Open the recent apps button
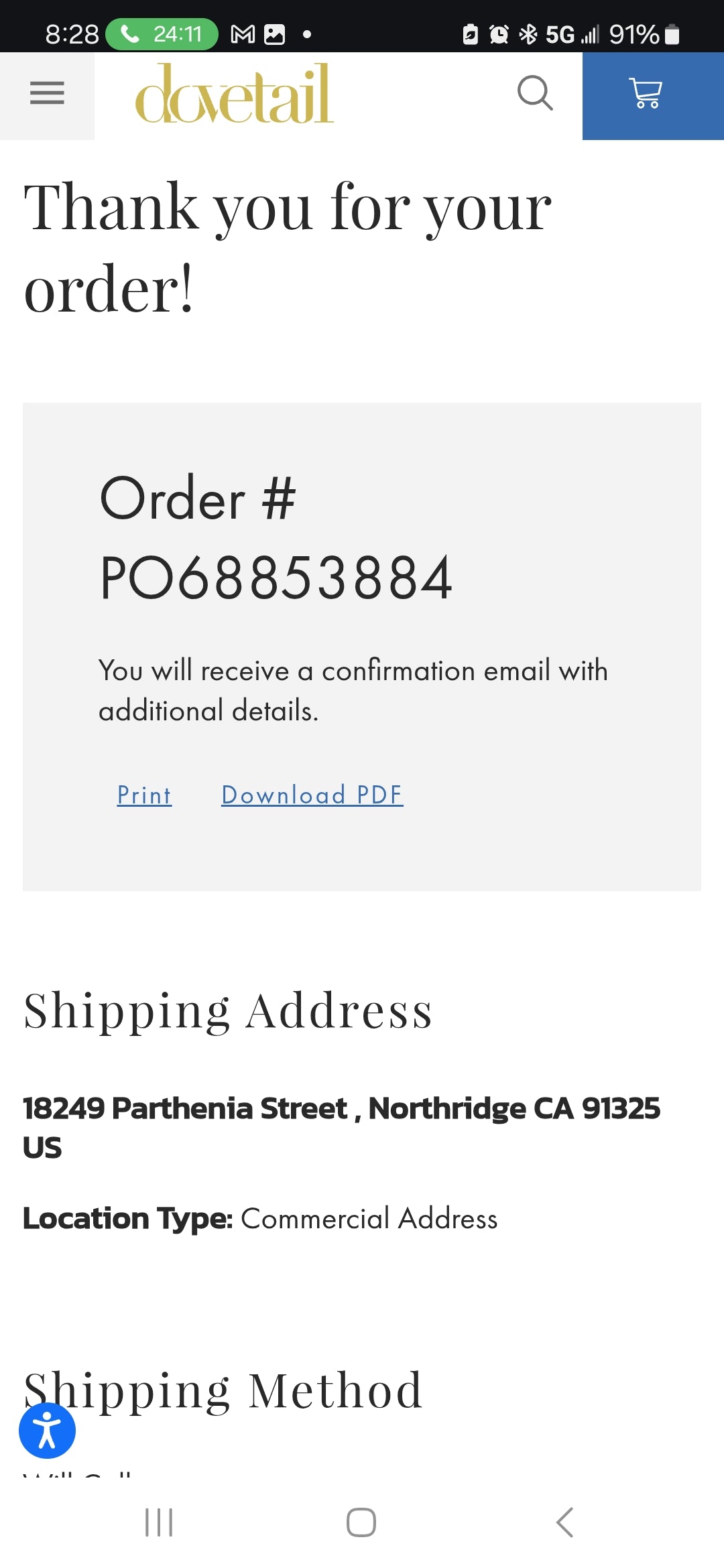 click(159, 1522)
